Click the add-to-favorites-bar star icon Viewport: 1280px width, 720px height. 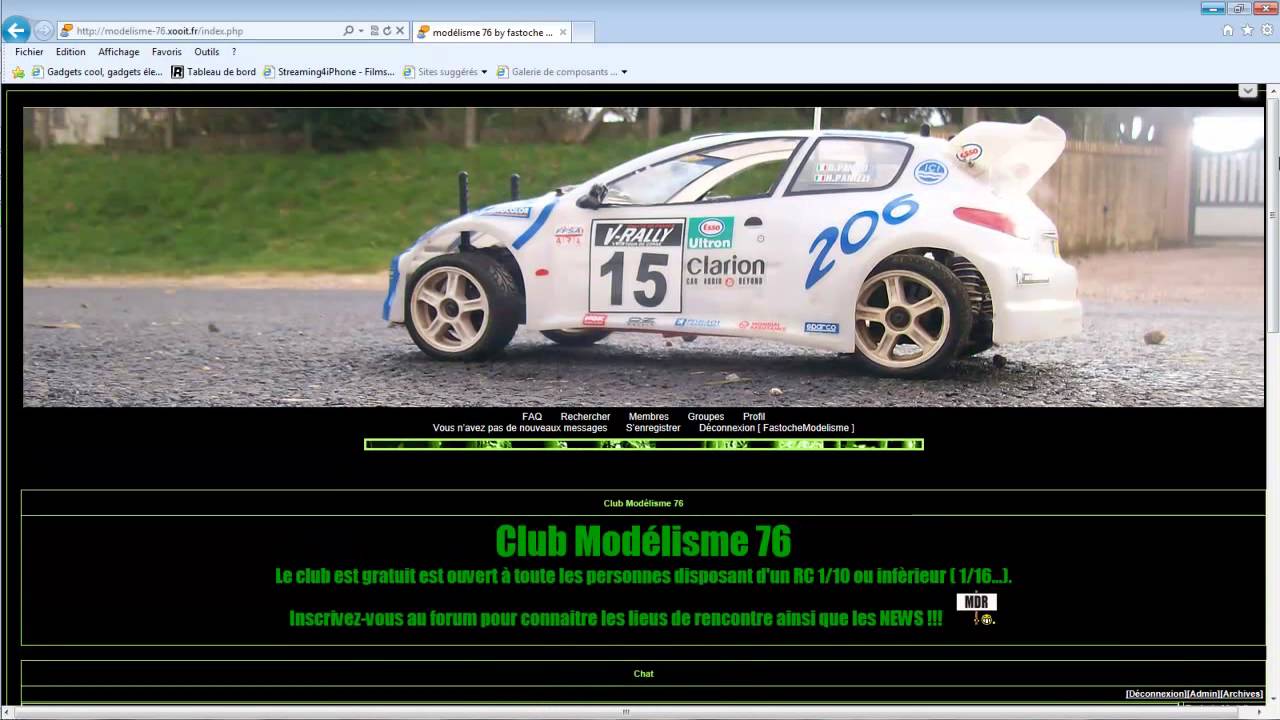(18, 72)
